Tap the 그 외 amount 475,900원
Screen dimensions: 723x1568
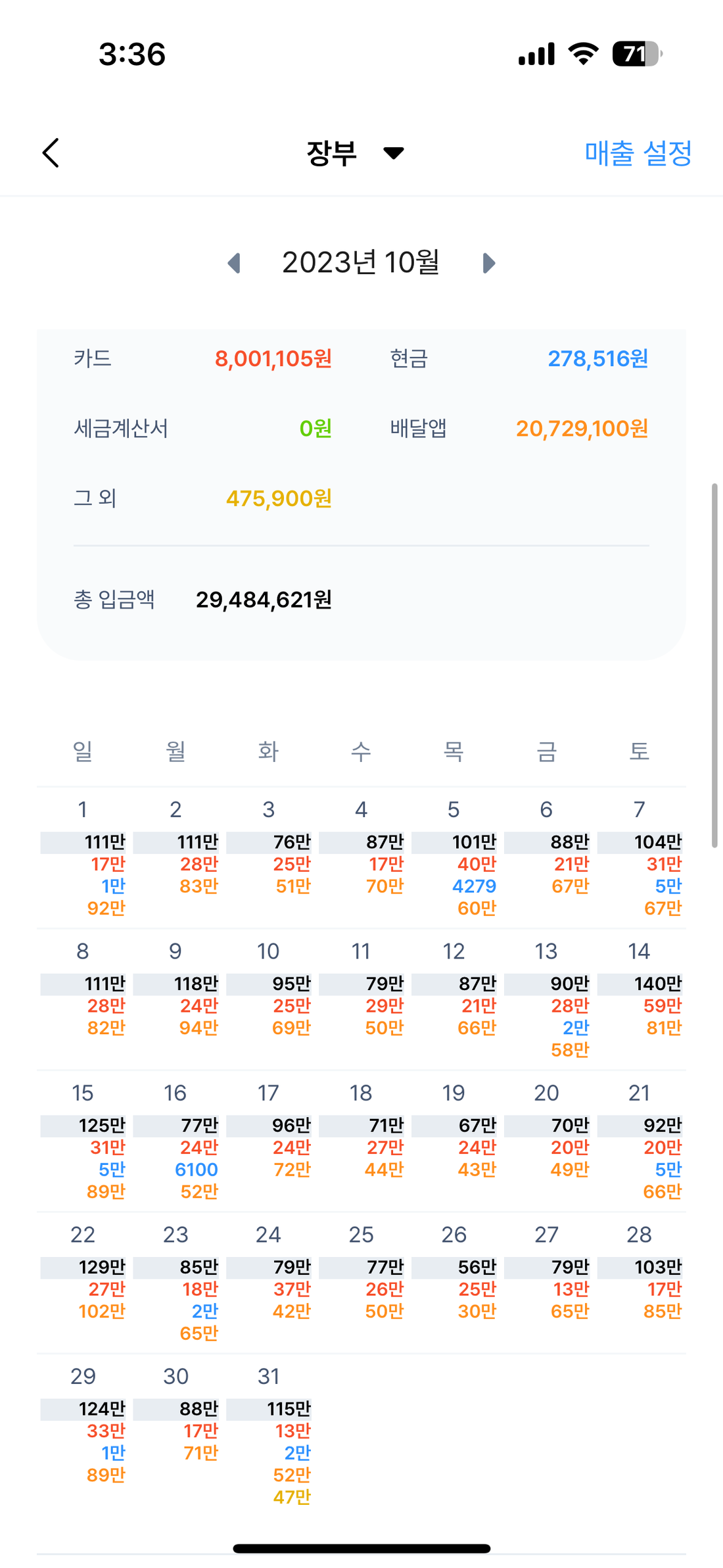(279, 498)
